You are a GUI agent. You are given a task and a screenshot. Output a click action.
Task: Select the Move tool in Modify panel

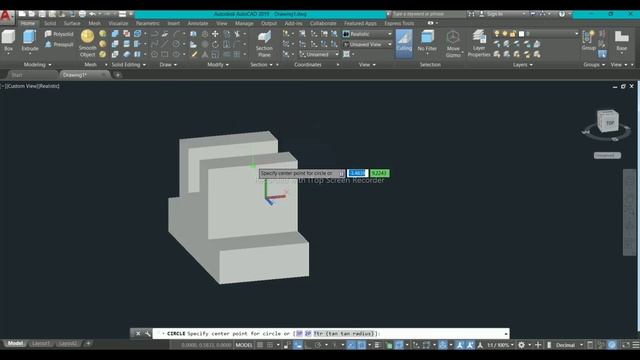tap(215, 34)
